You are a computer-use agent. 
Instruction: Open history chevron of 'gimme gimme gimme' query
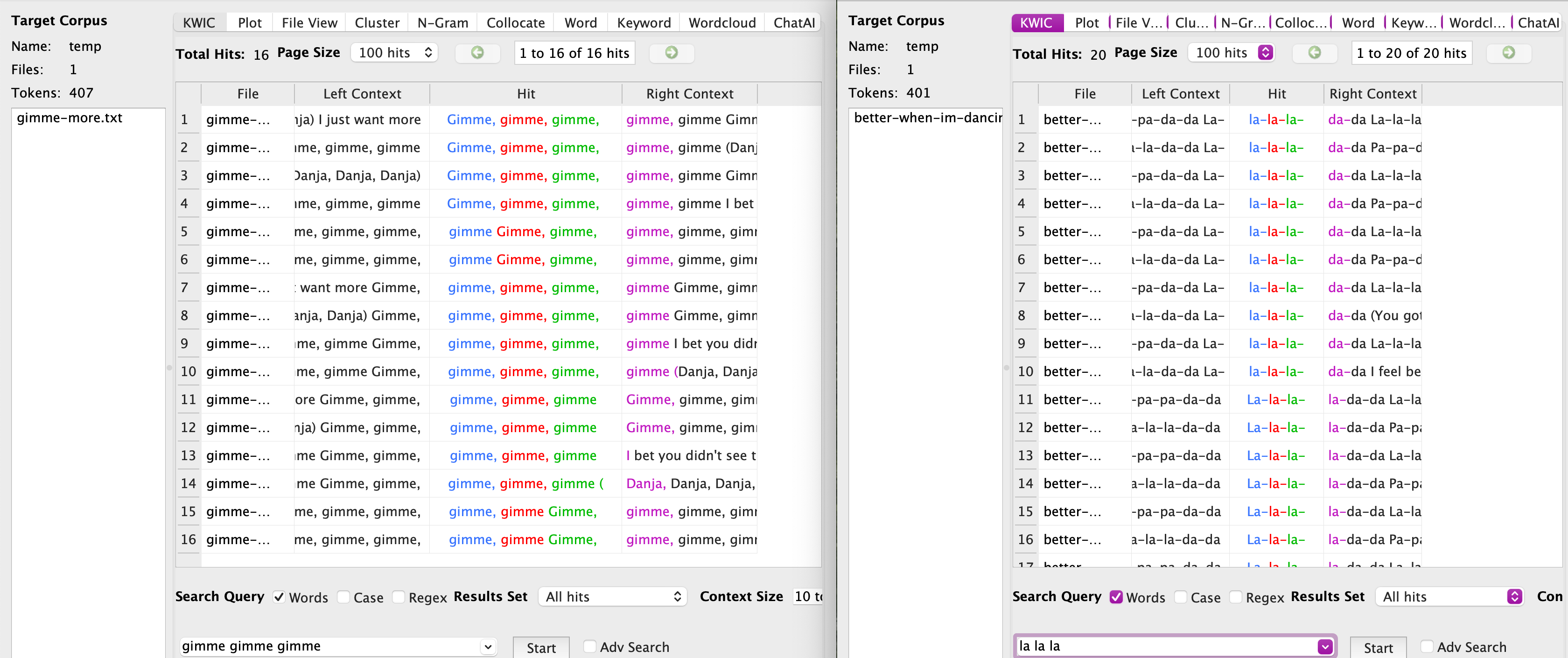coord(488,646)
